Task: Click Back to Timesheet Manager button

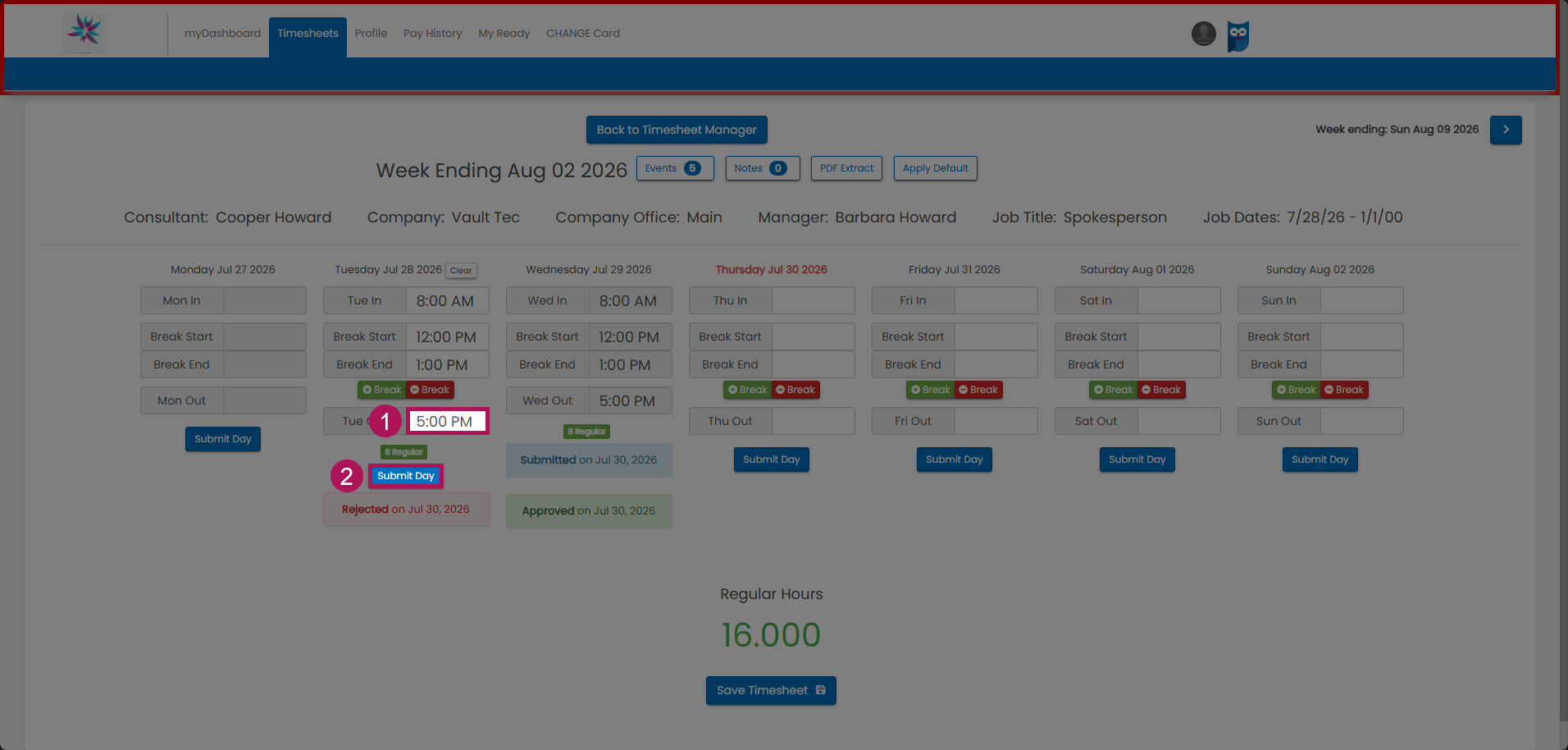Action: coord(677,130)
